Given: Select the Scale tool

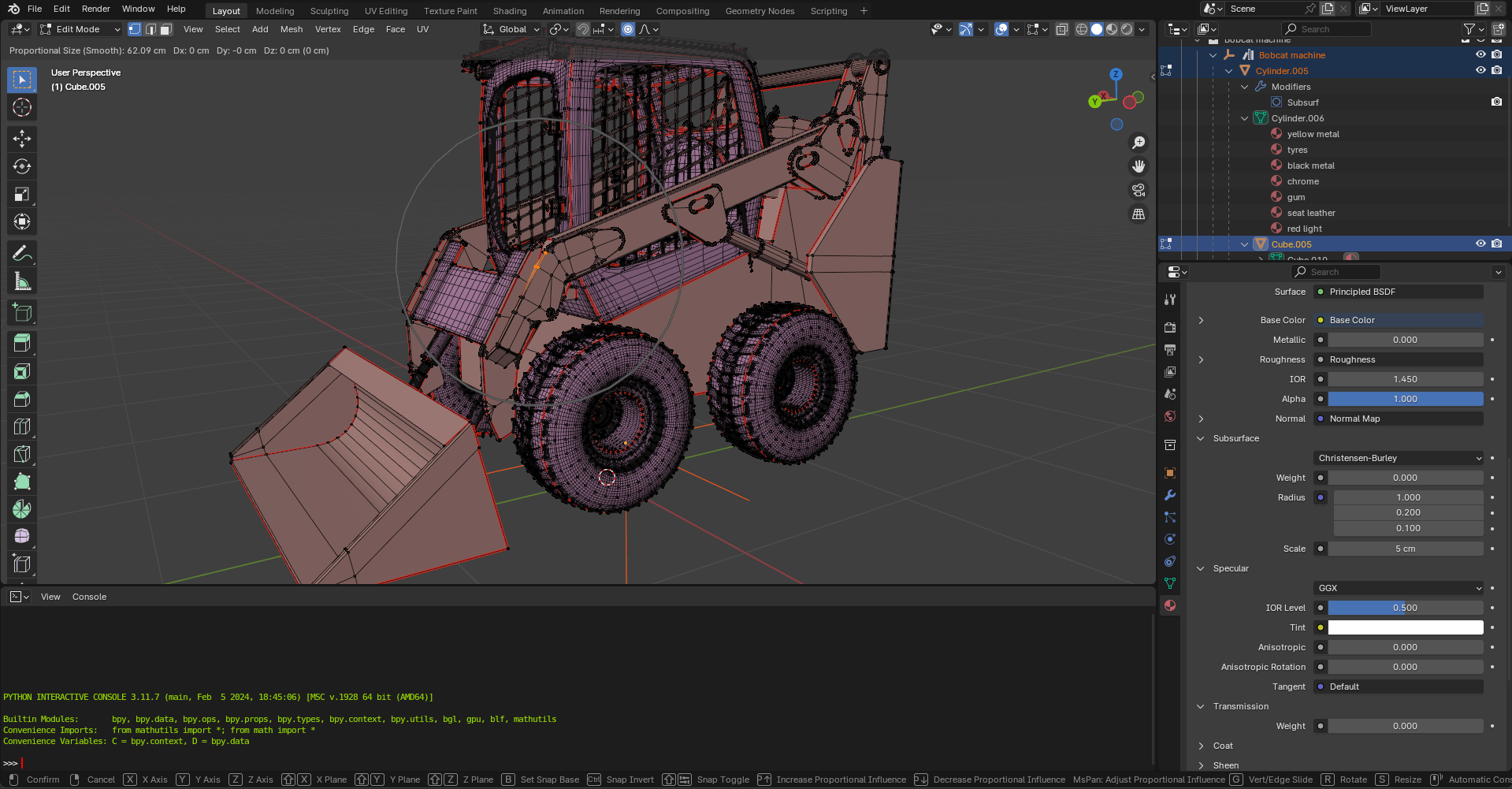Looking at the screenshot, I should click(x=22, y=194).
